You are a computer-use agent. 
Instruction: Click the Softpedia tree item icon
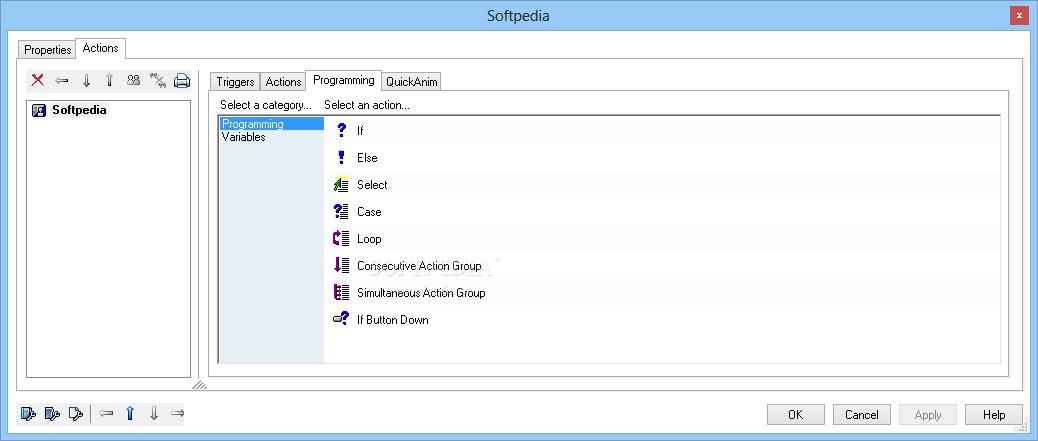point(39,111)
